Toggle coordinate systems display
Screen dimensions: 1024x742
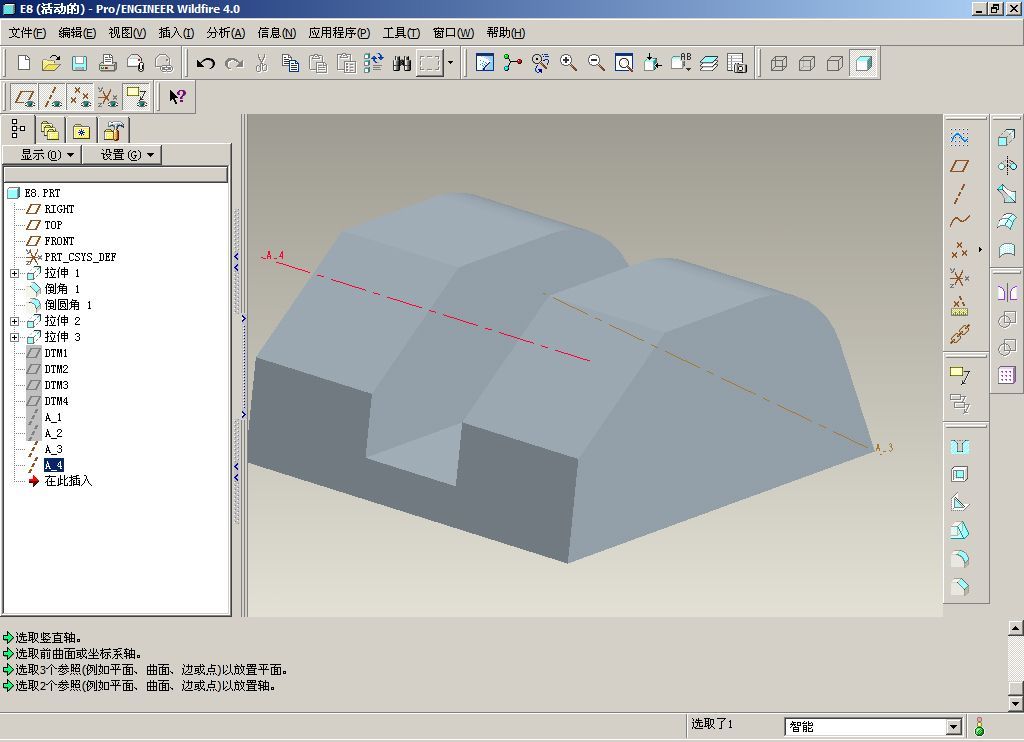(x=108, y=97)
